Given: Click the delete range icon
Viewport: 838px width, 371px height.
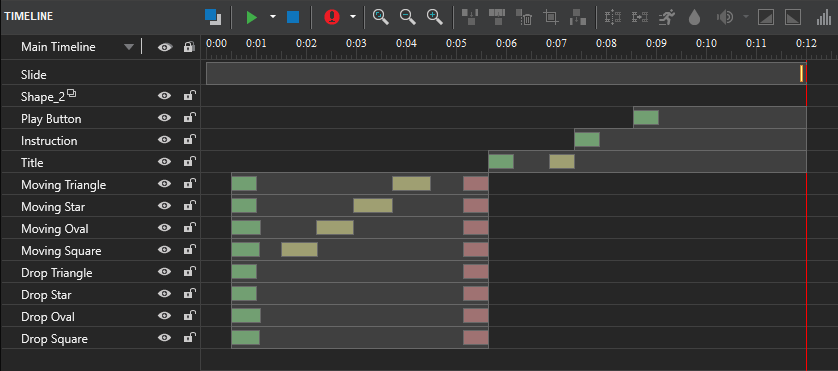Looking at the screenshot, I should 524,17.
